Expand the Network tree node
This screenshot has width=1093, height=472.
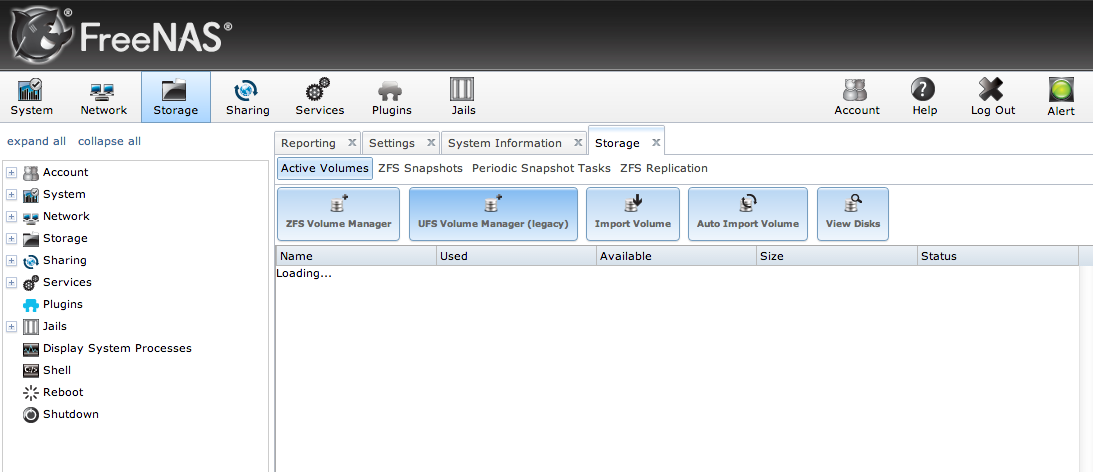[x=11, y=216]
